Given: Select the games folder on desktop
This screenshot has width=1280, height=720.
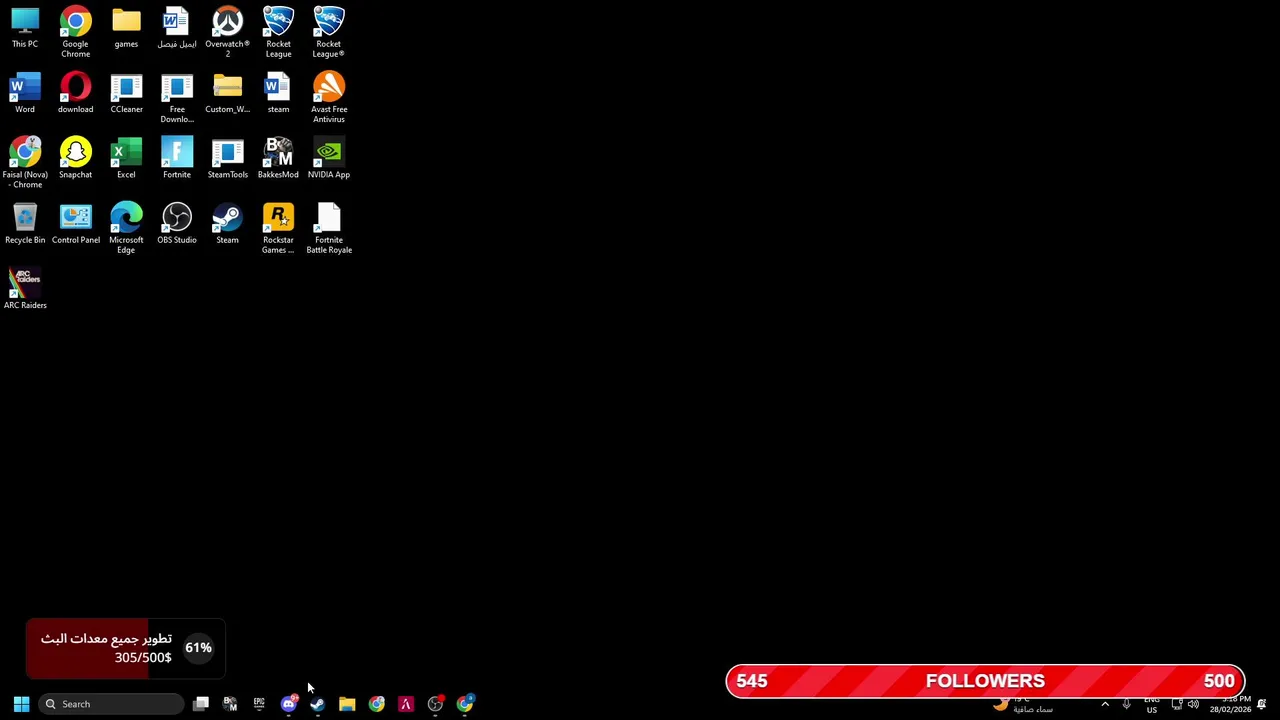Looking at the screenshot, I should pos(126,28).
